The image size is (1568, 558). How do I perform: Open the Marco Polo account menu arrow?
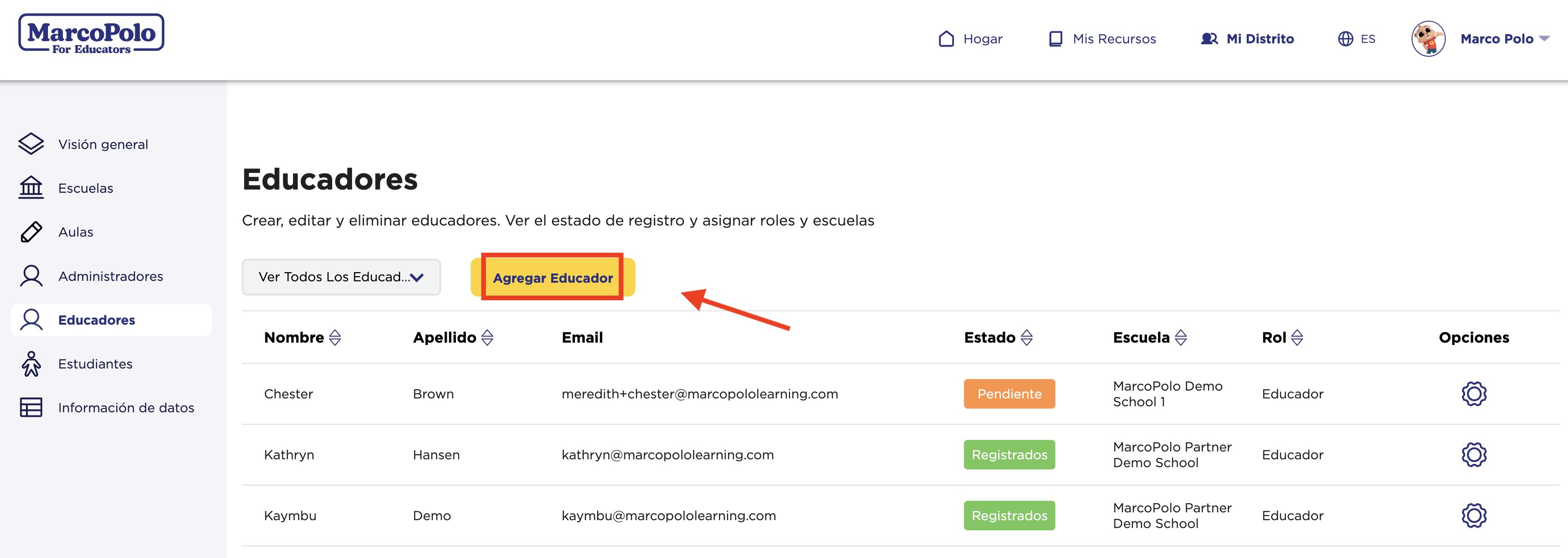click(1544, 38)
